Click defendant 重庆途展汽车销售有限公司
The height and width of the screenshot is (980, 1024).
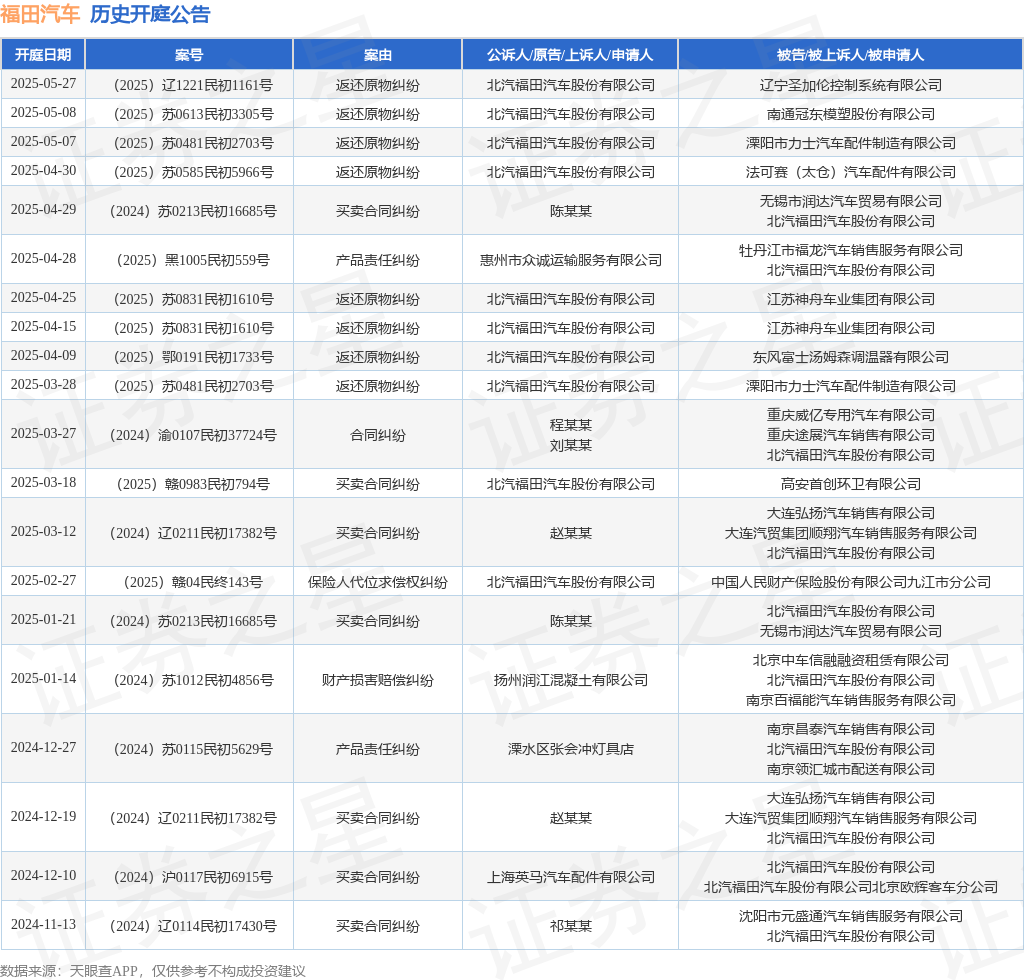(850, 435)
